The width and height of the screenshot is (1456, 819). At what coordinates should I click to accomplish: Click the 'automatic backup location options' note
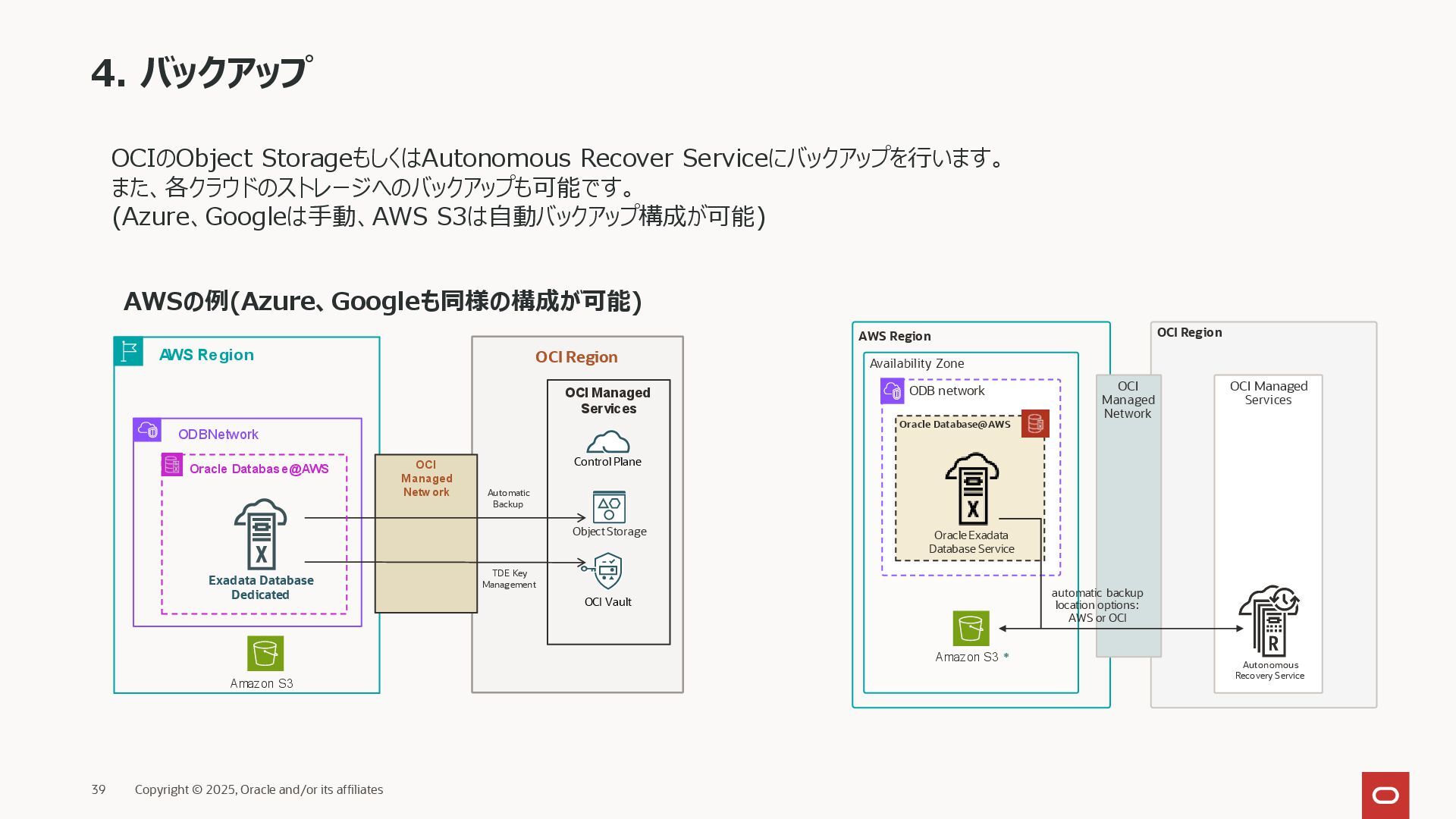click(x=1097, y=605)
